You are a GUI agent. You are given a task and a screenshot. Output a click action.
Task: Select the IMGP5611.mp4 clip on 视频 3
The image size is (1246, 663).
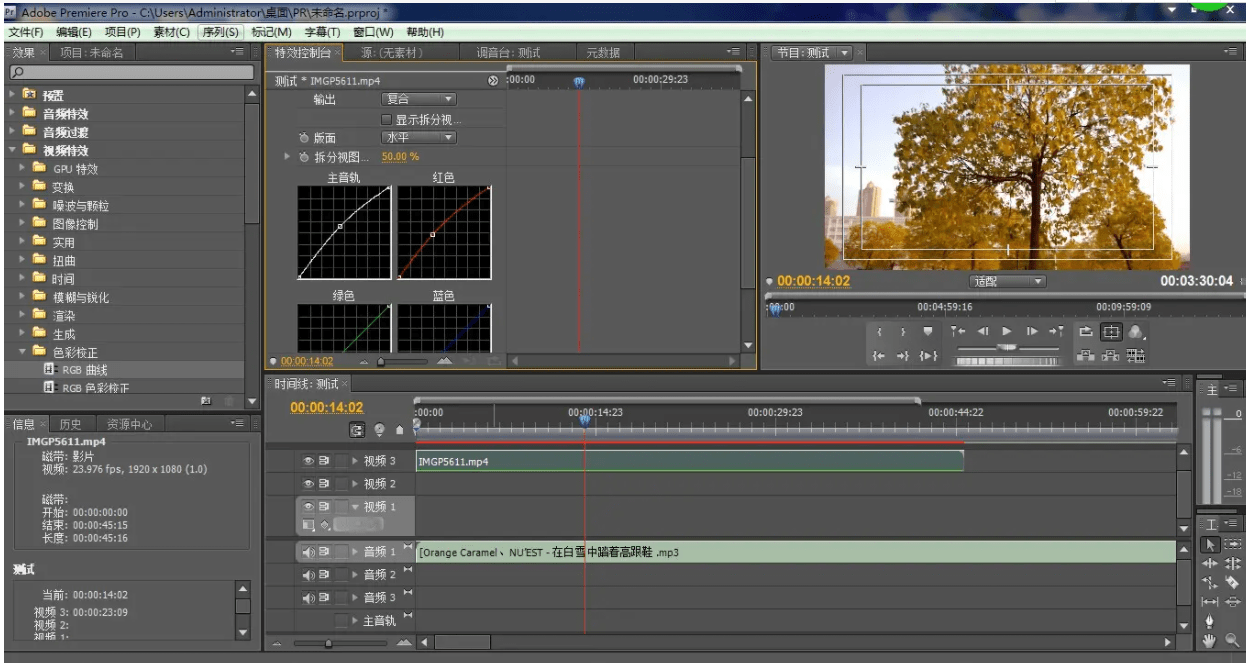[689, 461]
